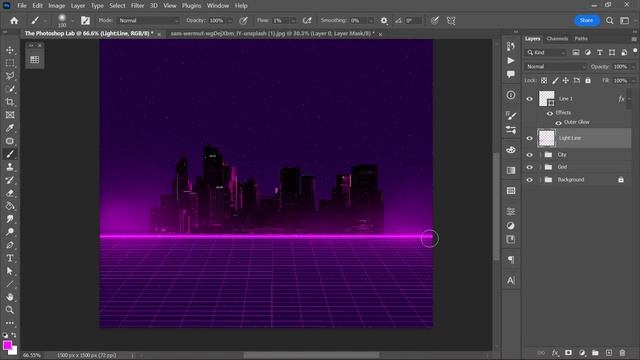Select the Move tool

click(x=10, y=50)
